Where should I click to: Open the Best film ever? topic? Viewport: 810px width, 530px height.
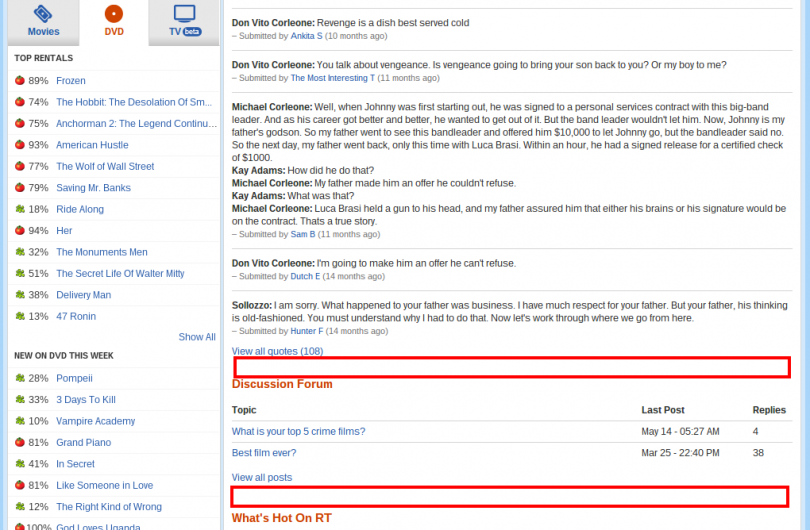[264, 453]
